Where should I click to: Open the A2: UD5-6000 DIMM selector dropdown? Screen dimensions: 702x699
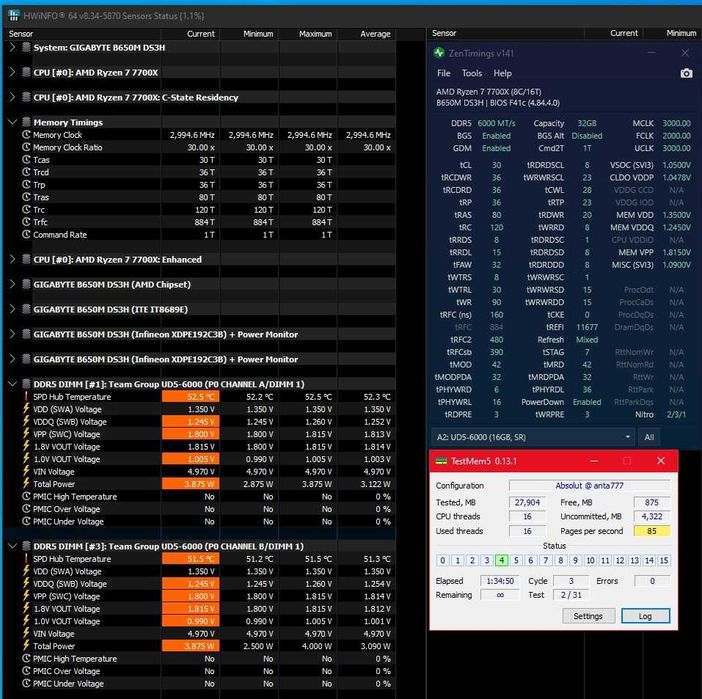pyautogui.click(x=533, y=437)
